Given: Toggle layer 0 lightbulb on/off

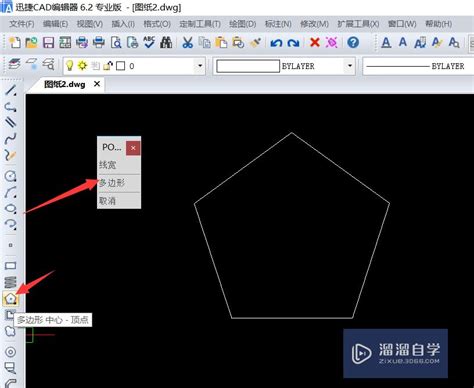Looking at the screenshot, I should coord(69,66).
